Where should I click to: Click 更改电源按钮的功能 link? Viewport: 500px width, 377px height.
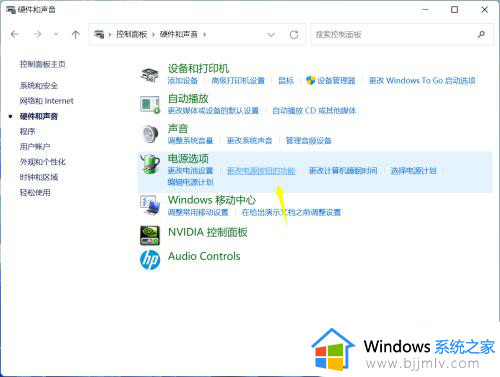(x=261, y=170)
